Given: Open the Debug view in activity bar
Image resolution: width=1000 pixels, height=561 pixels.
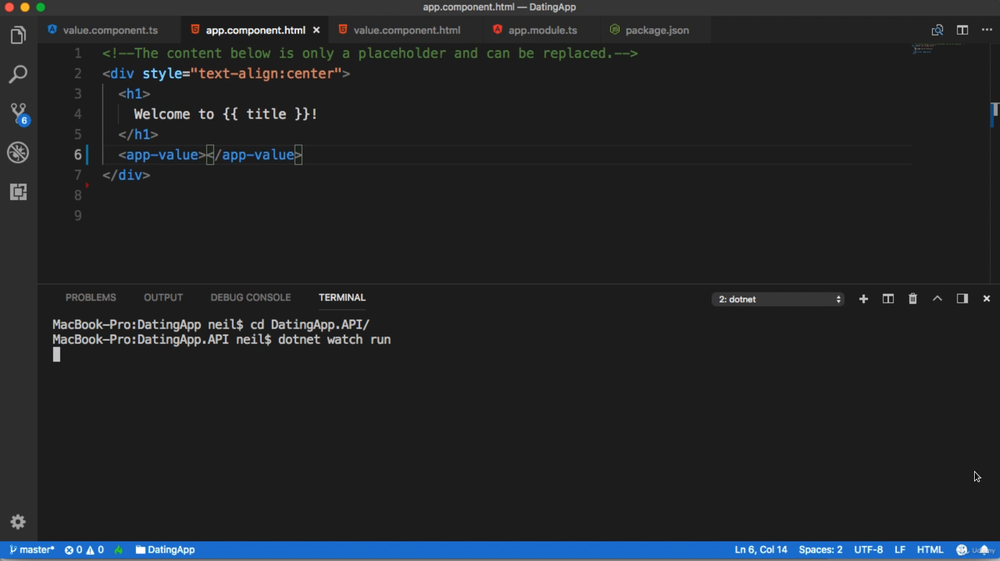Looking at the screenshot, I should coord(18,152).
